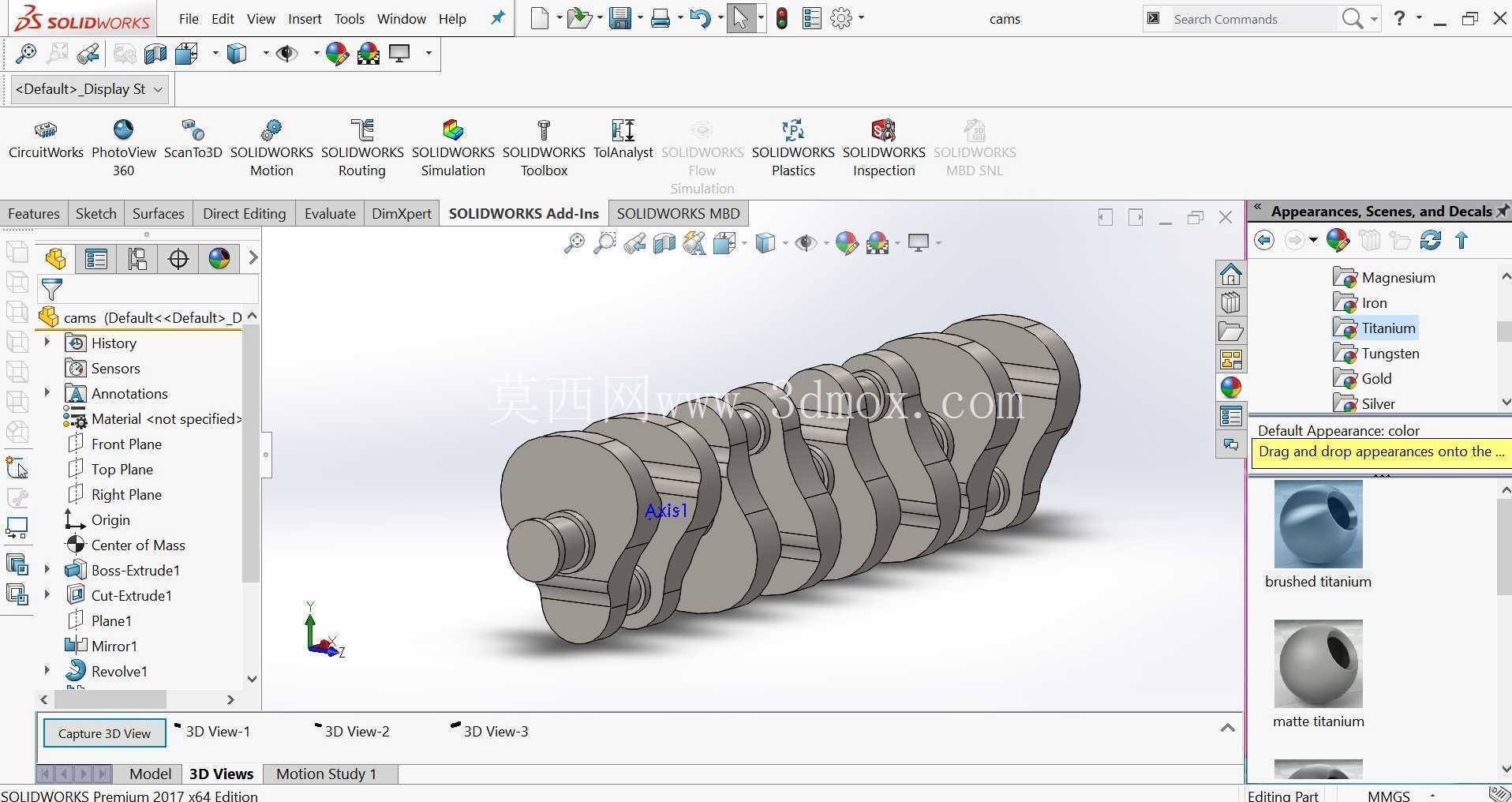
Task: Open the Insert menu
Action: coord(305,18)
